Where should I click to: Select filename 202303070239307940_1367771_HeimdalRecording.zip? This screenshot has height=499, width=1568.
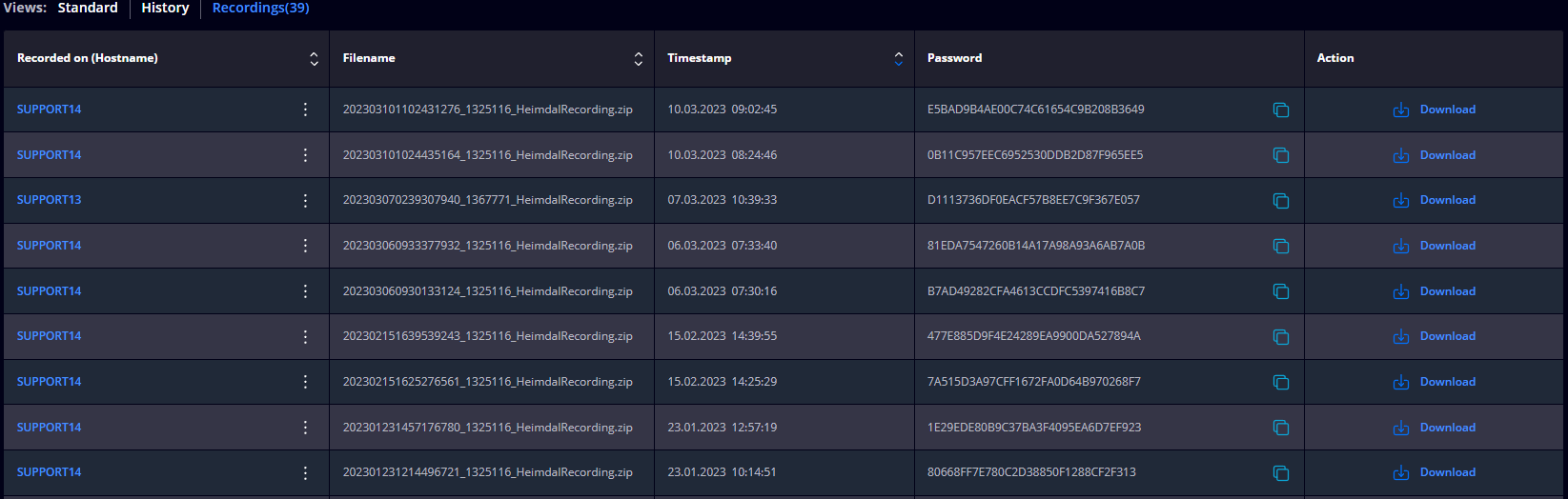pos(488,200)
